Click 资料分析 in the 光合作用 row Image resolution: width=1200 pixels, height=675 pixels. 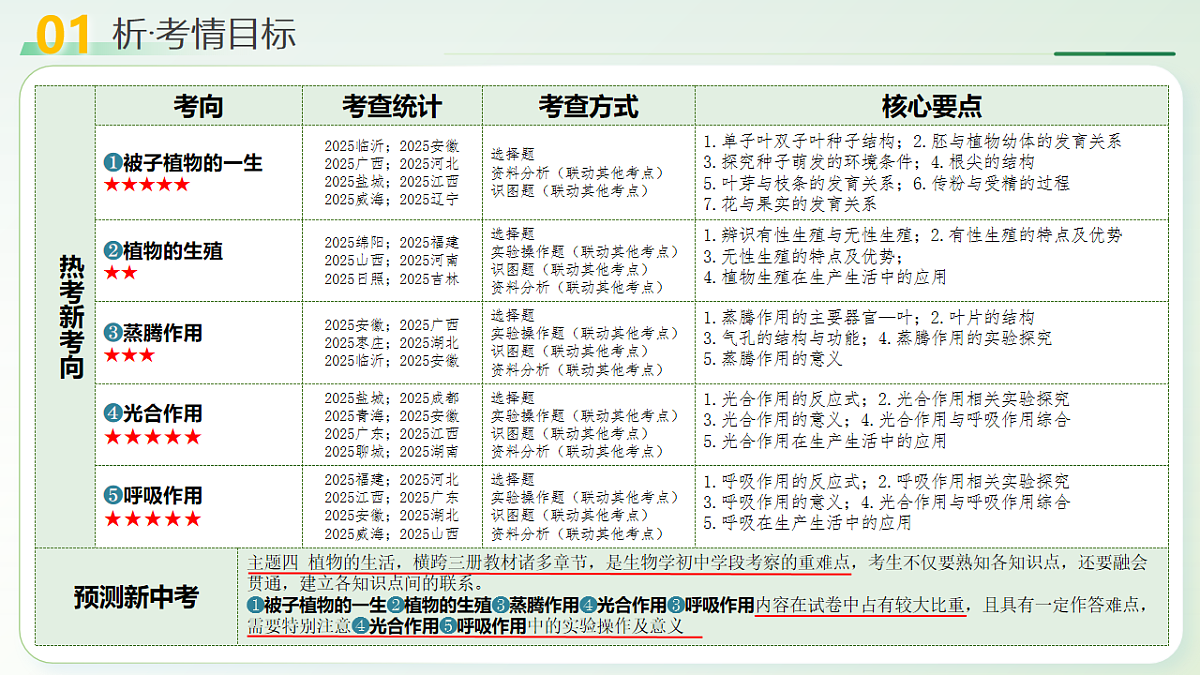[520, 451]
